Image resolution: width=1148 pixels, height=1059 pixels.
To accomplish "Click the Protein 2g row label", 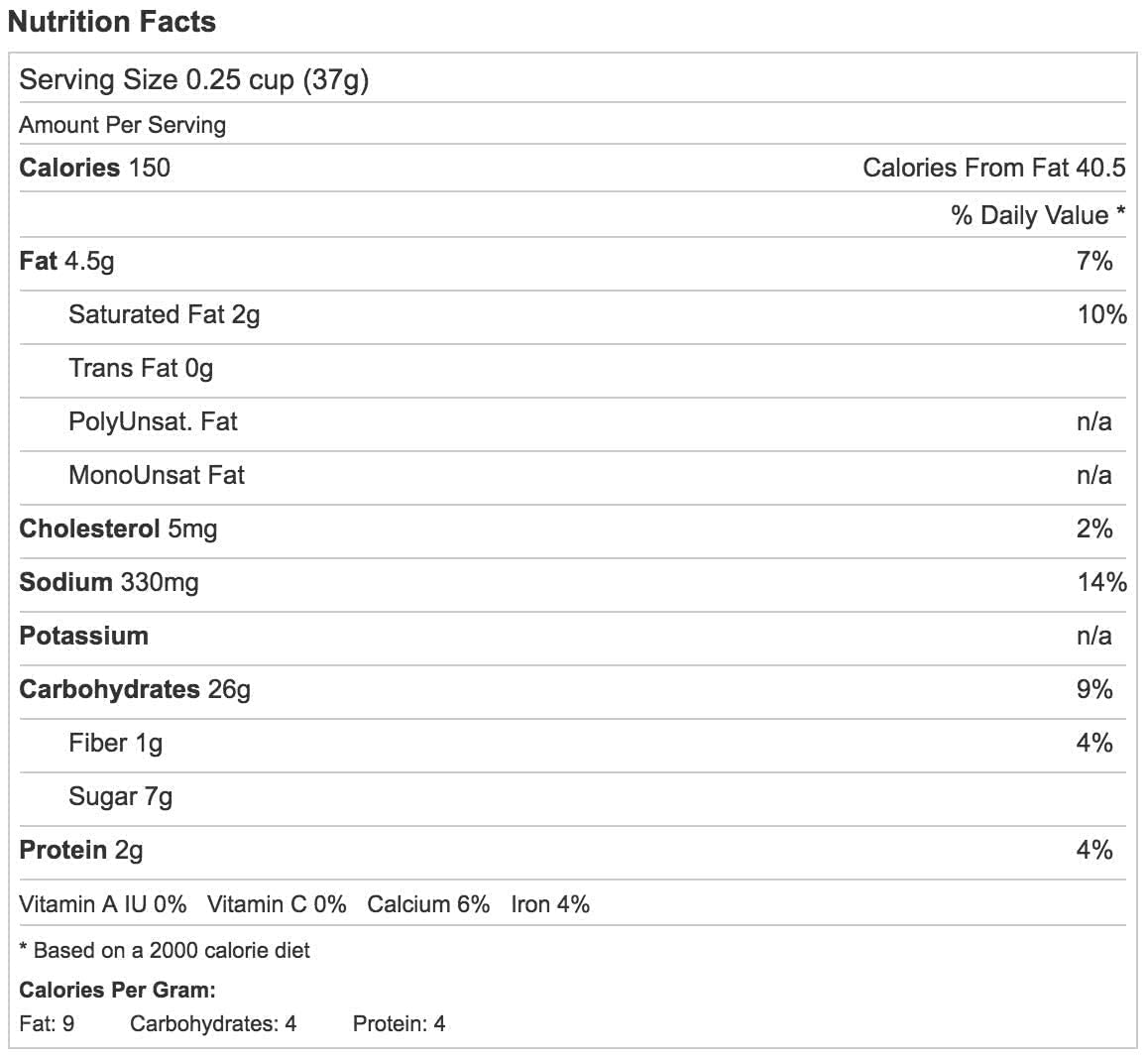I will click(81, 850).
